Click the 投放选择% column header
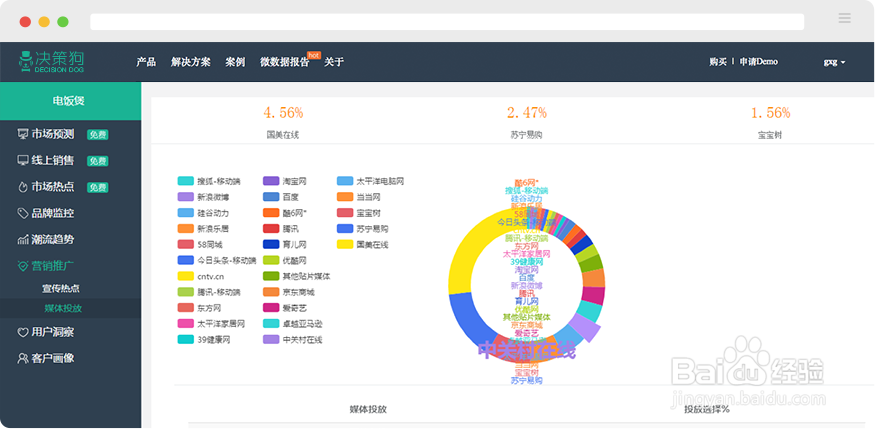The height and width of the screenshot is (429, 875). pyautogui.click(x=707, y=409)
